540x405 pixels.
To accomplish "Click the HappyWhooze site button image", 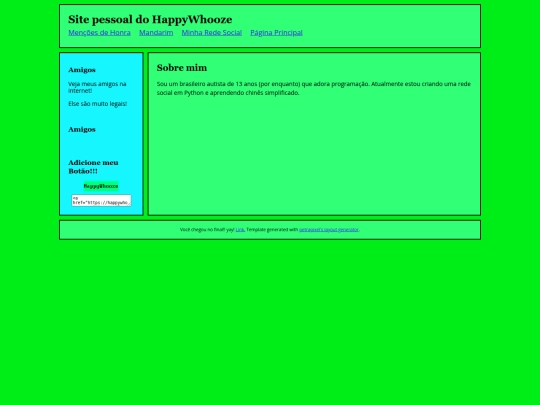I will 101,186.
